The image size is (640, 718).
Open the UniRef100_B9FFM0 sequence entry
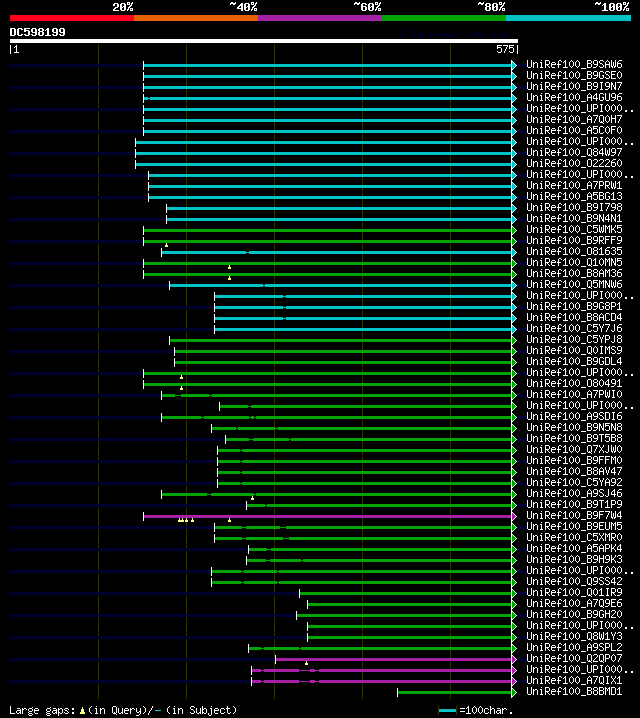[574, 460]
